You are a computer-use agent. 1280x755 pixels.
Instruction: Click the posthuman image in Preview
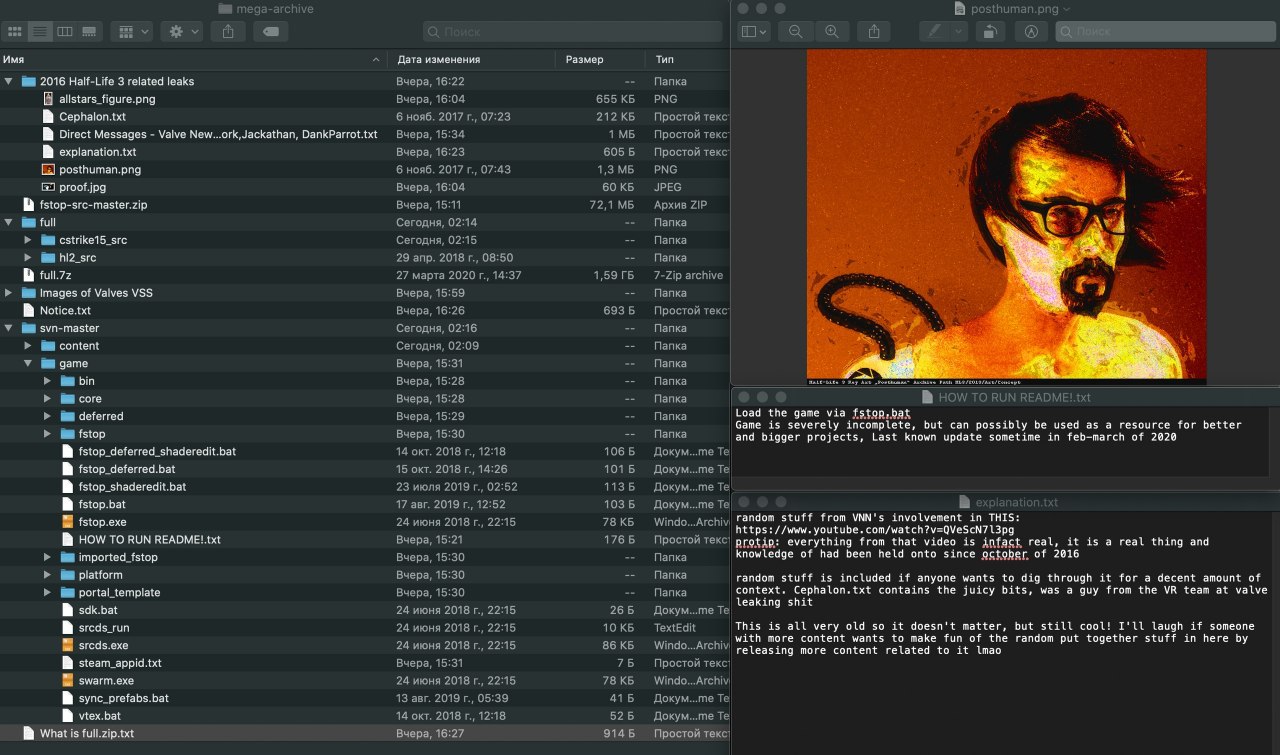pos(1006,217)
